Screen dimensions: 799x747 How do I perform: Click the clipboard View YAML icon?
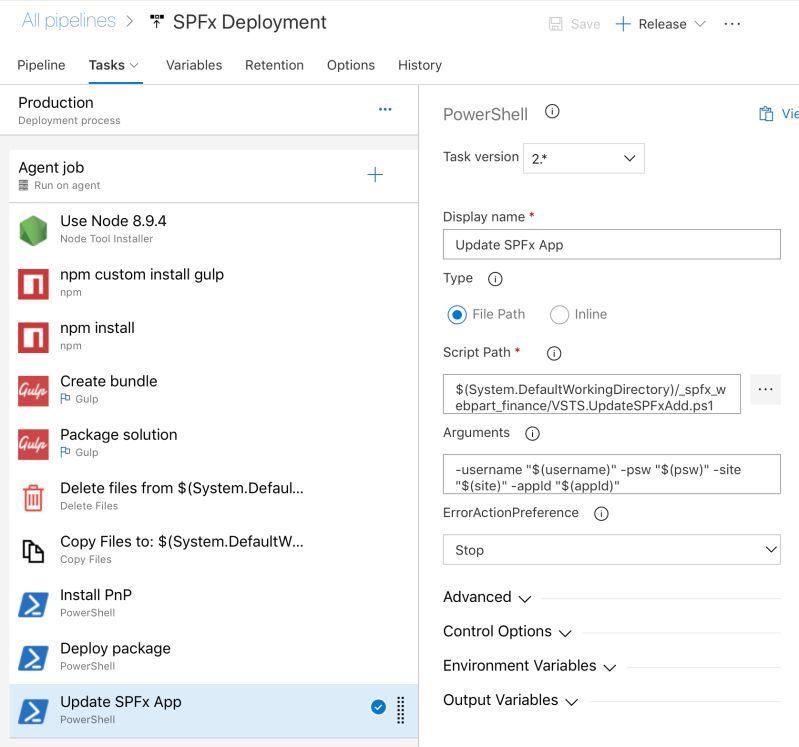coord(766,114)
